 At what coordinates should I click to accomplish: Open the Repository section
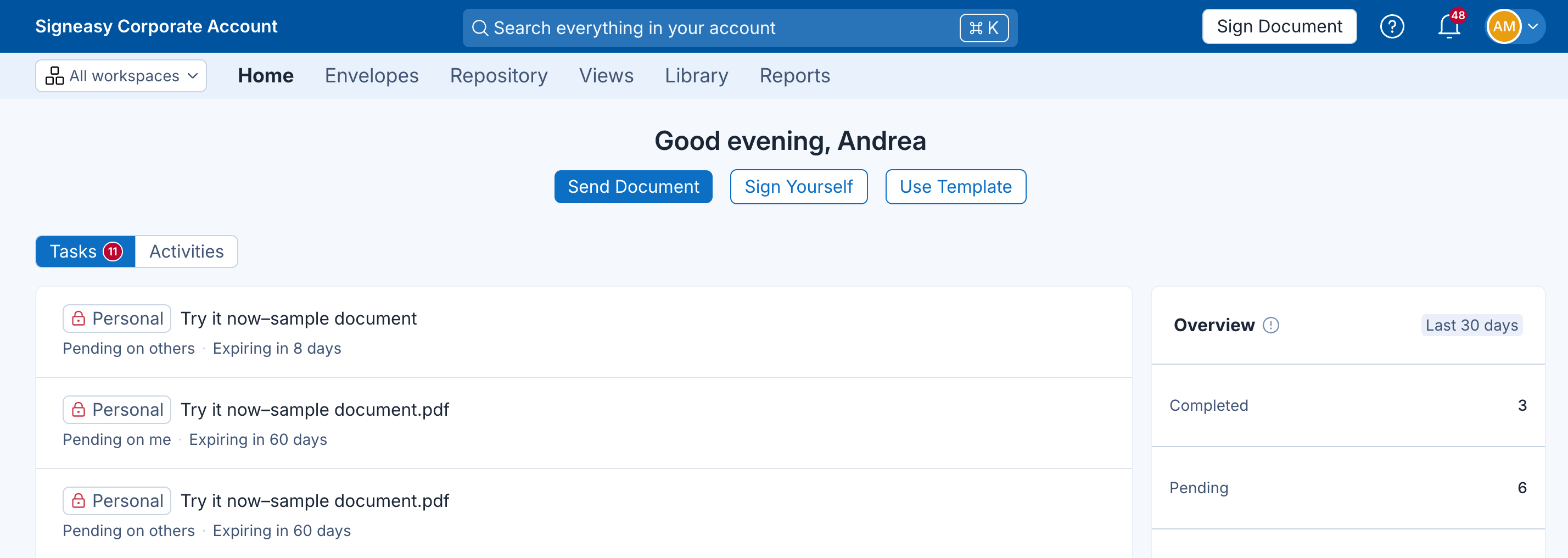[x=499, y=76]
